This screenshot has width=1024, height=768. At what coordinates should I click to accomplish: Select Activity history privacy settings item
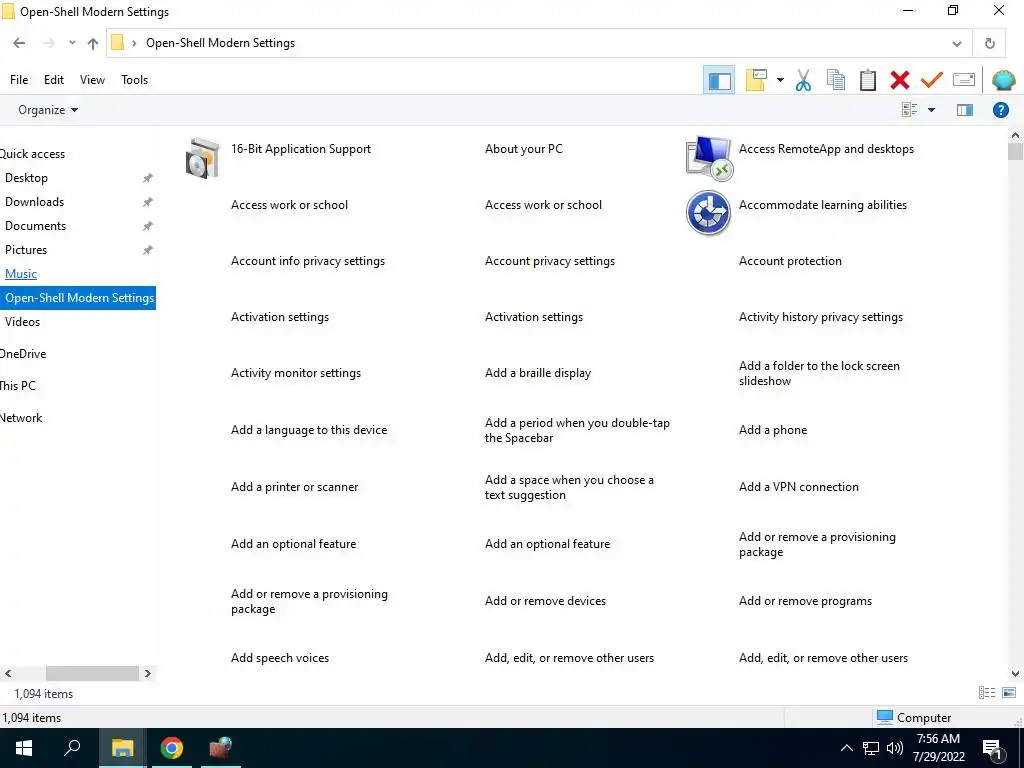click(x=821, y=317)
